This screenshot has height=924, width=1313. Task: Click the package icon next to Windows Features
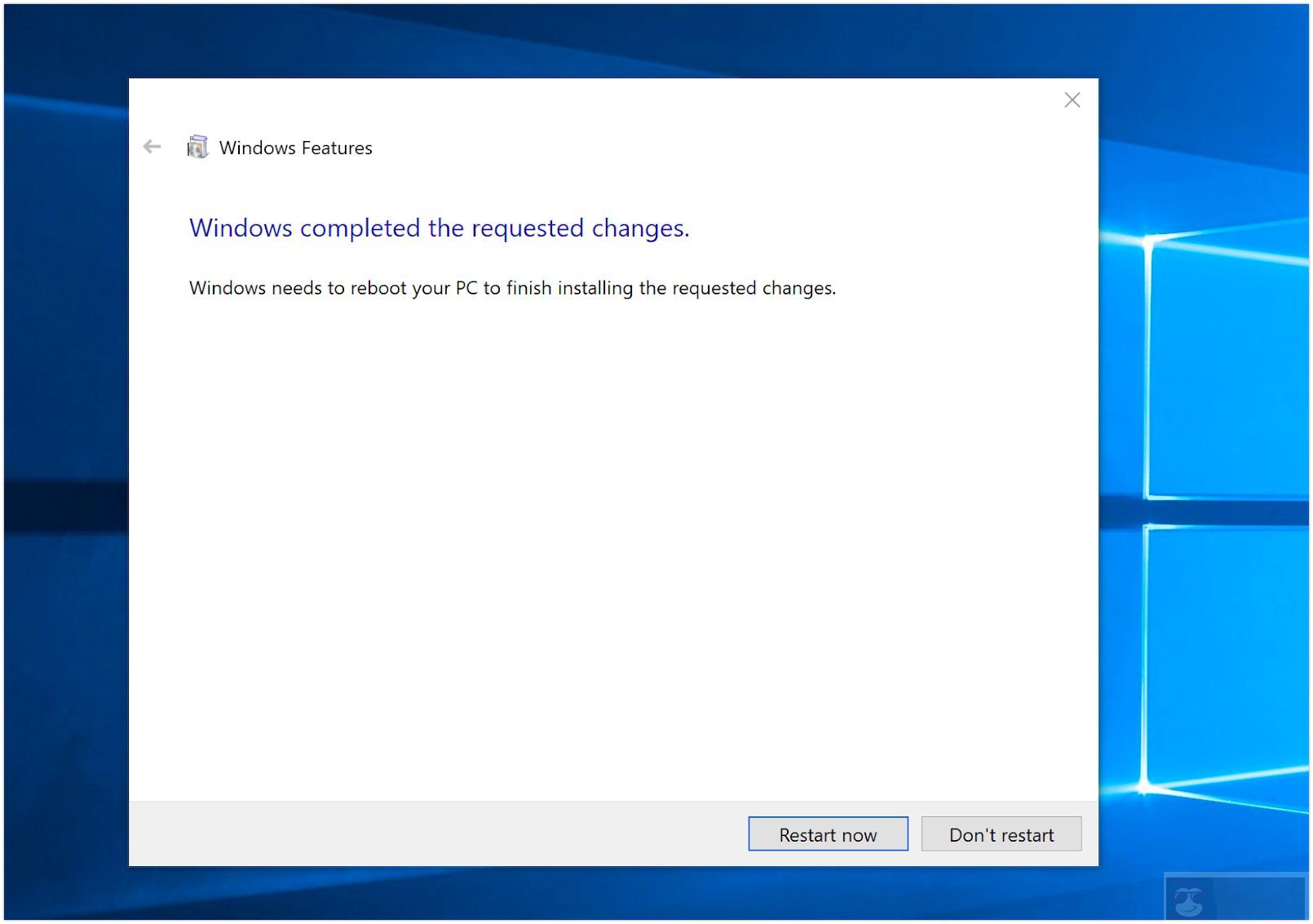[197, 147]
